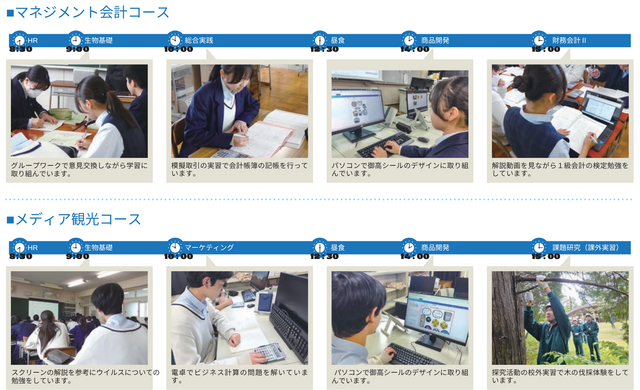The width and height of the screenshot is (640, 390).
Task: Select the 財務会計II label on the timeline
Action: 569,40
